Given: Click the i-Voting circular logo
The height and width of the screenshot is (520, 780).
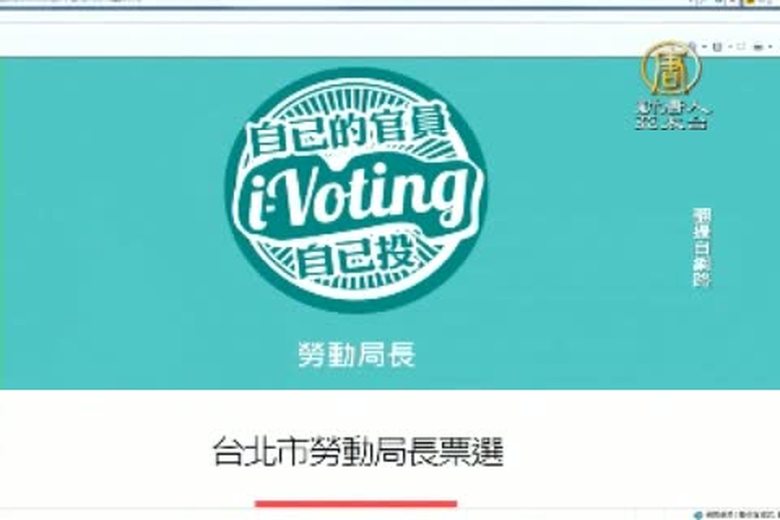Looking at the screenshot, I should tap(356, 190).
